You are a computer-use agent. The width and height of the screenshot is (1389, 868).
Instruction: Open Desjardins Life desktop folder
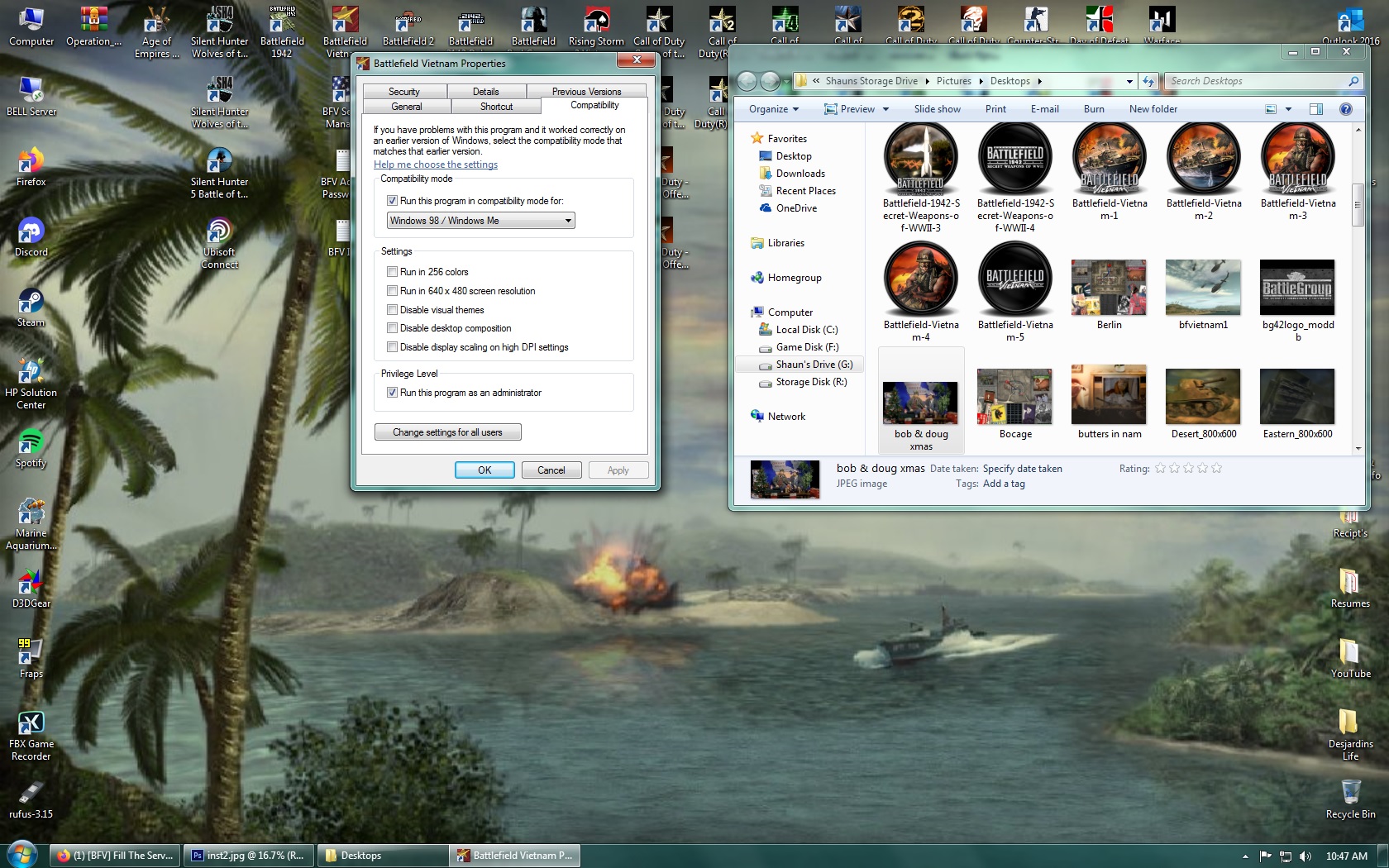1351,736
